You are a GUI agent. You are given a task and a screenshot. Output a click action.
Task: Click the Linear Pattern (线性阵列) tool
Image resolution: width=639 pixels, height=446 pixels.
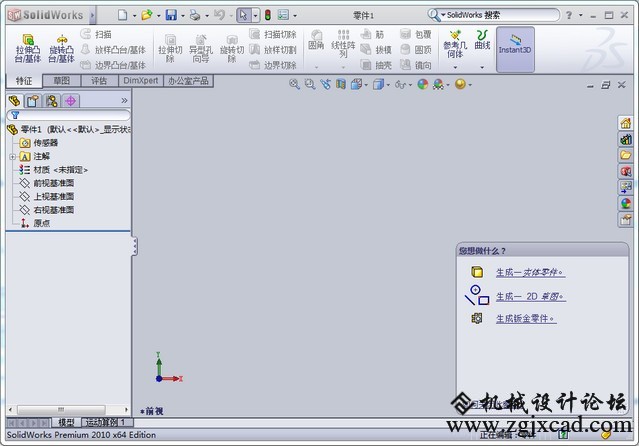[343, 44]
